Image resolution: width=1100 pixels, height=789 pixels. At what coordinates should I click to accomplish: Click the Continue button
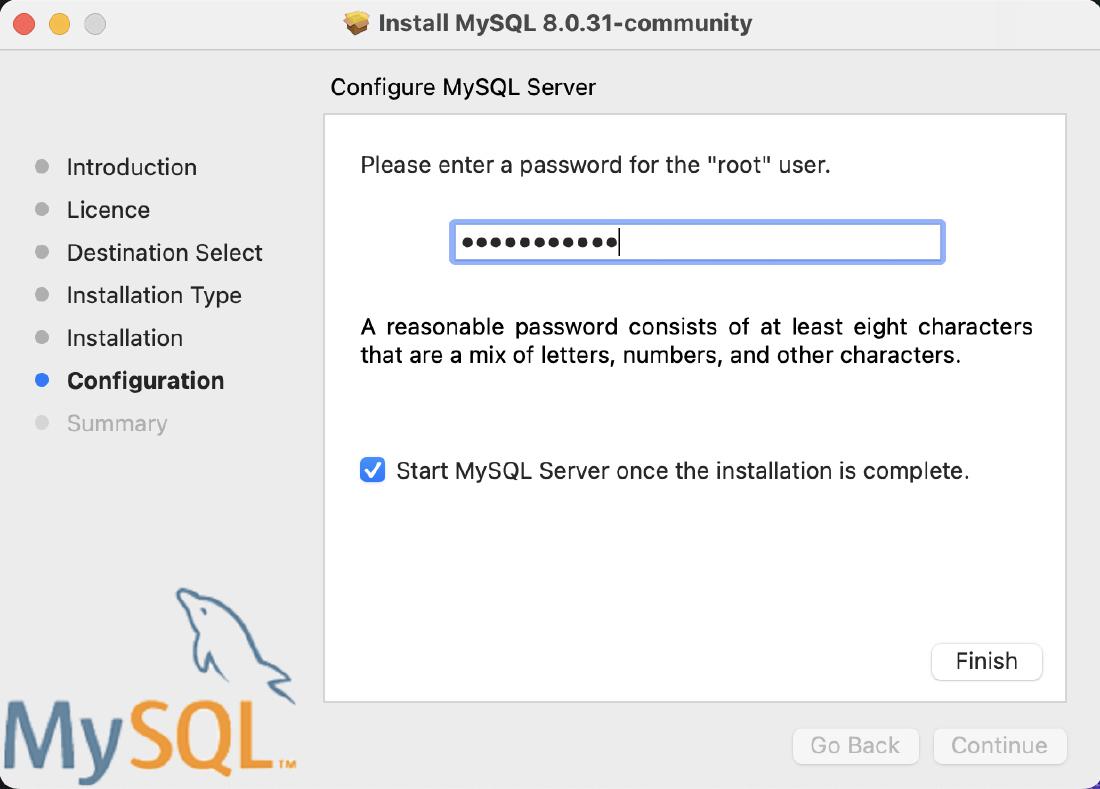(999, 745)
